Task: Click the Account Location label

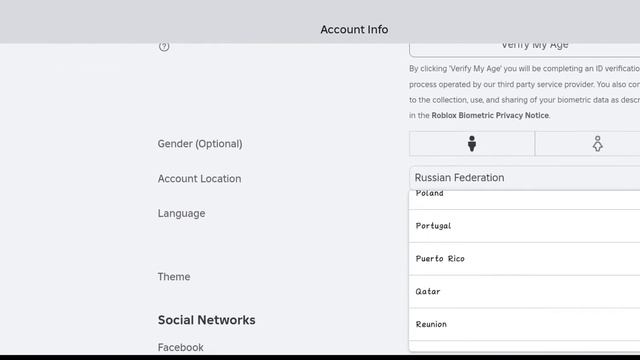Action: pyautogui.click(x=199, y=178)
